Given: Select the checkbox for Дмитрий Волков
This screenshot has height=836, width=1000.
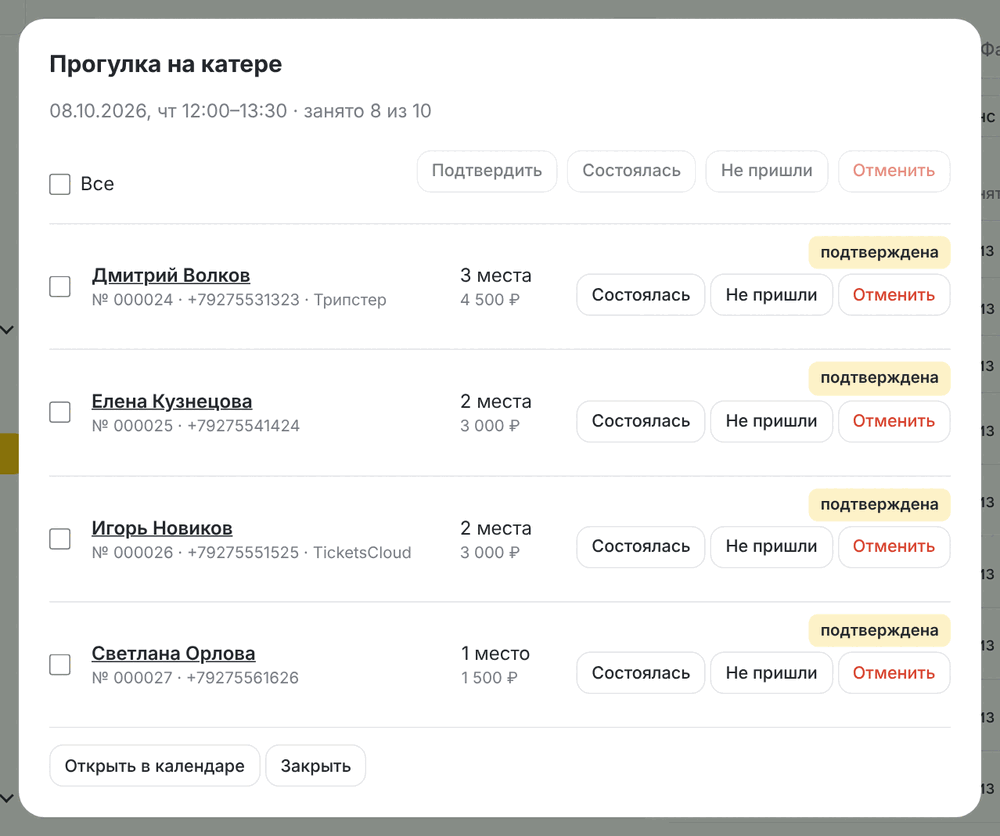Looking at the screenshot, I should (60, 286).
